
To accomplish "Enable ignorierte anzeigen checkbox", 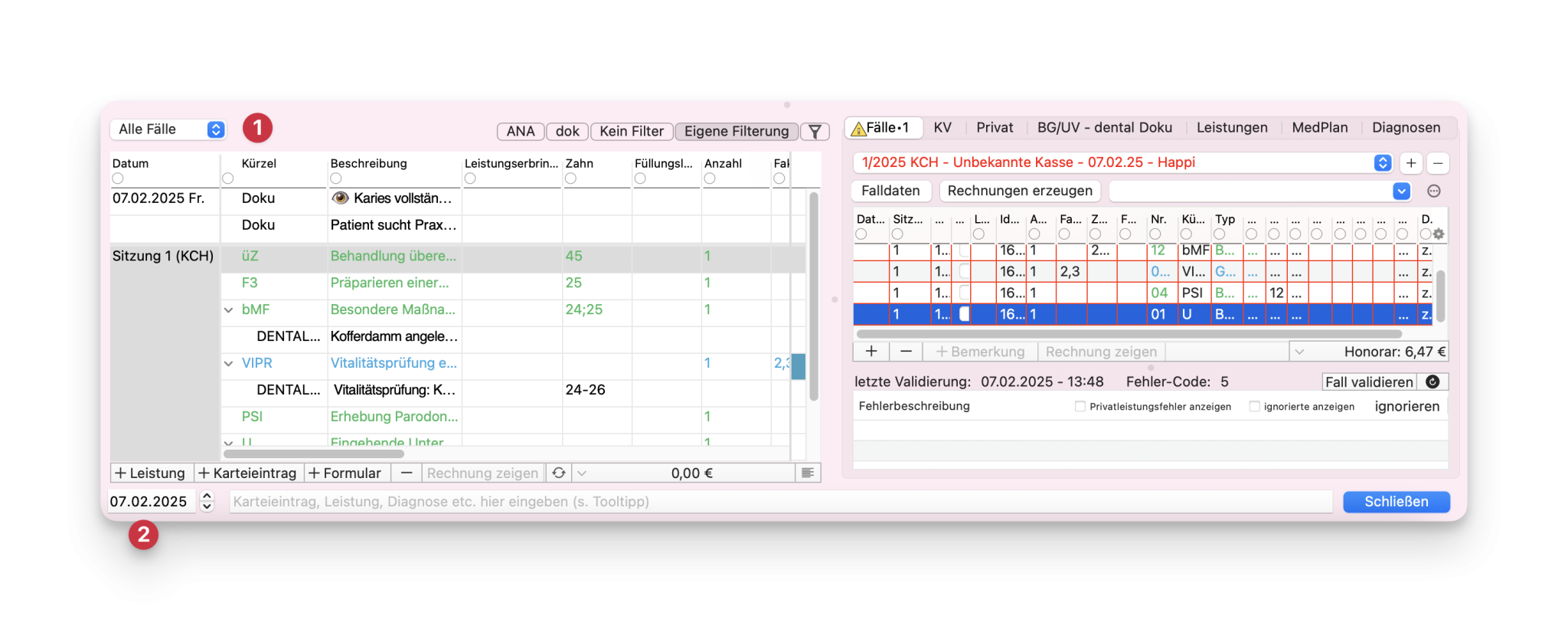I will [1254, 407].
